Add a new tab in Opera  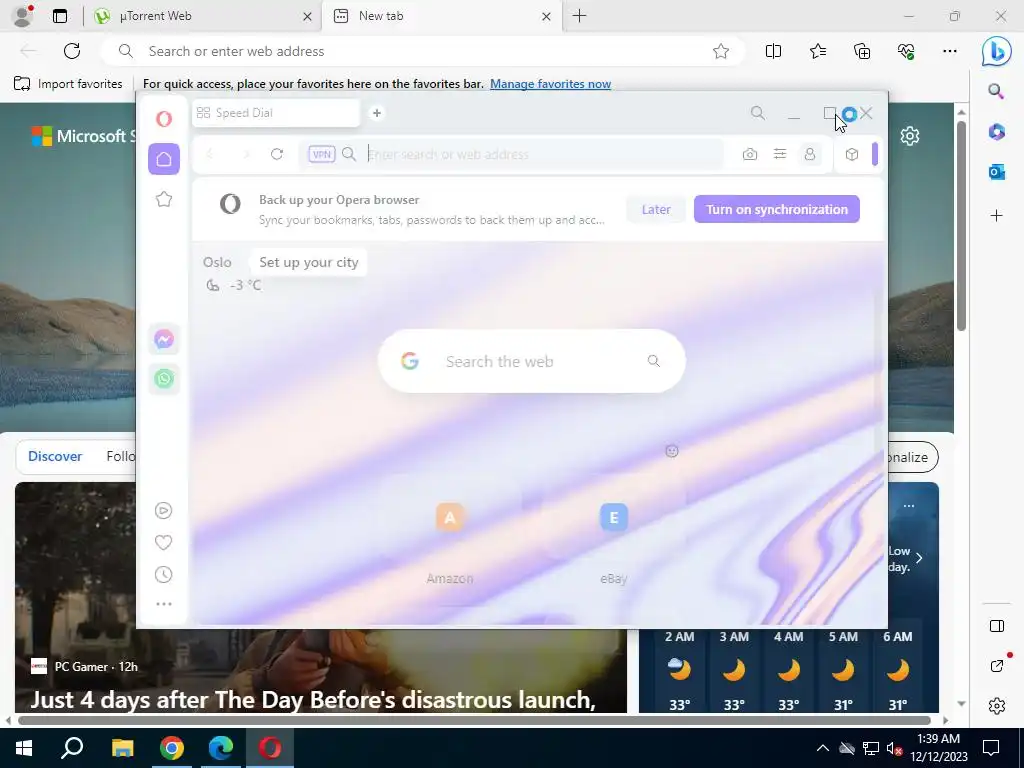tap(377, 113)
